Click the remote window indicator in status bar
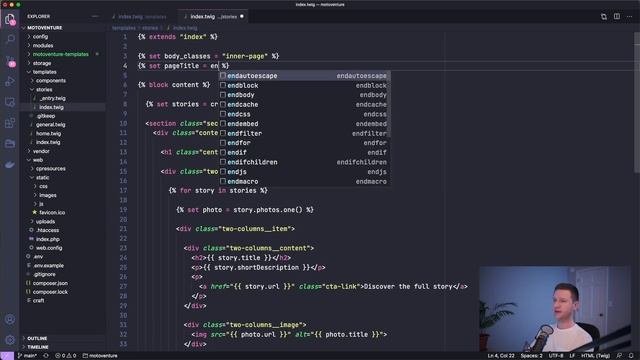640x360 pixels. tap(7, 356)
